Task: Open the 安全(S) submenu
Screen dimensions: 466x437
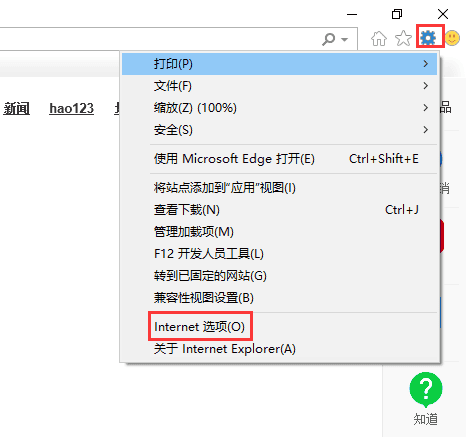Action: tap(279, 130)
